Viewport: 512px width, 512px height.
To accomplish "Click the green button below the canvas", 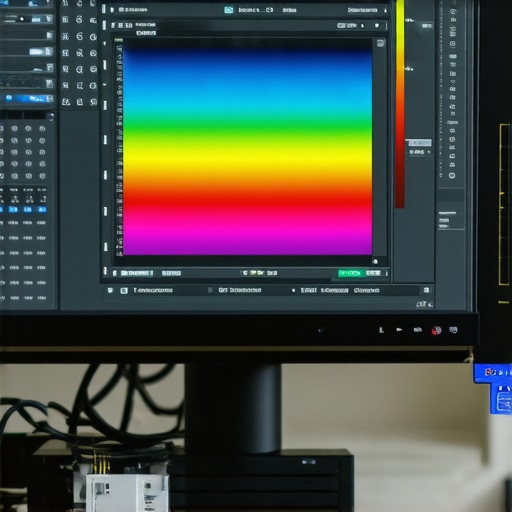I will 351,273.
